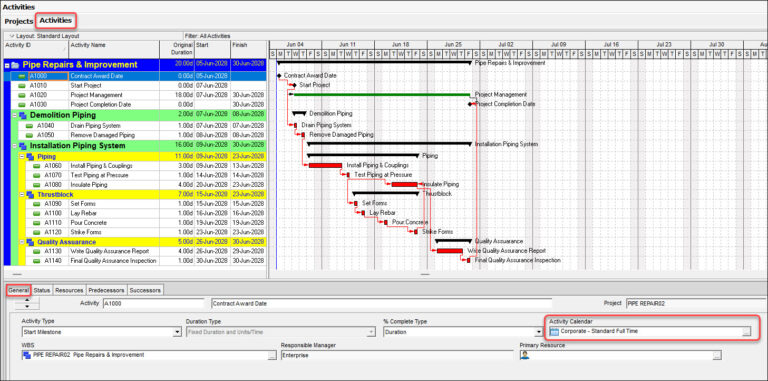Collapse the Demolition Piping group
768x381 pixels.
click(x=15, y=116)
